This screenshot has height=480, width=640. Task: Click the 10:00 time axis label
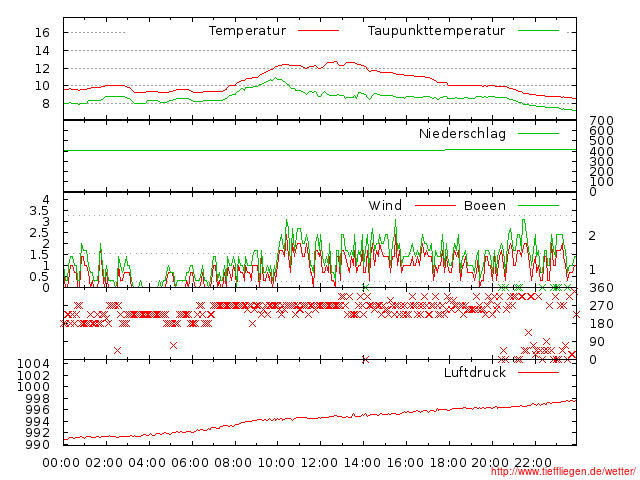click(276, 463)
